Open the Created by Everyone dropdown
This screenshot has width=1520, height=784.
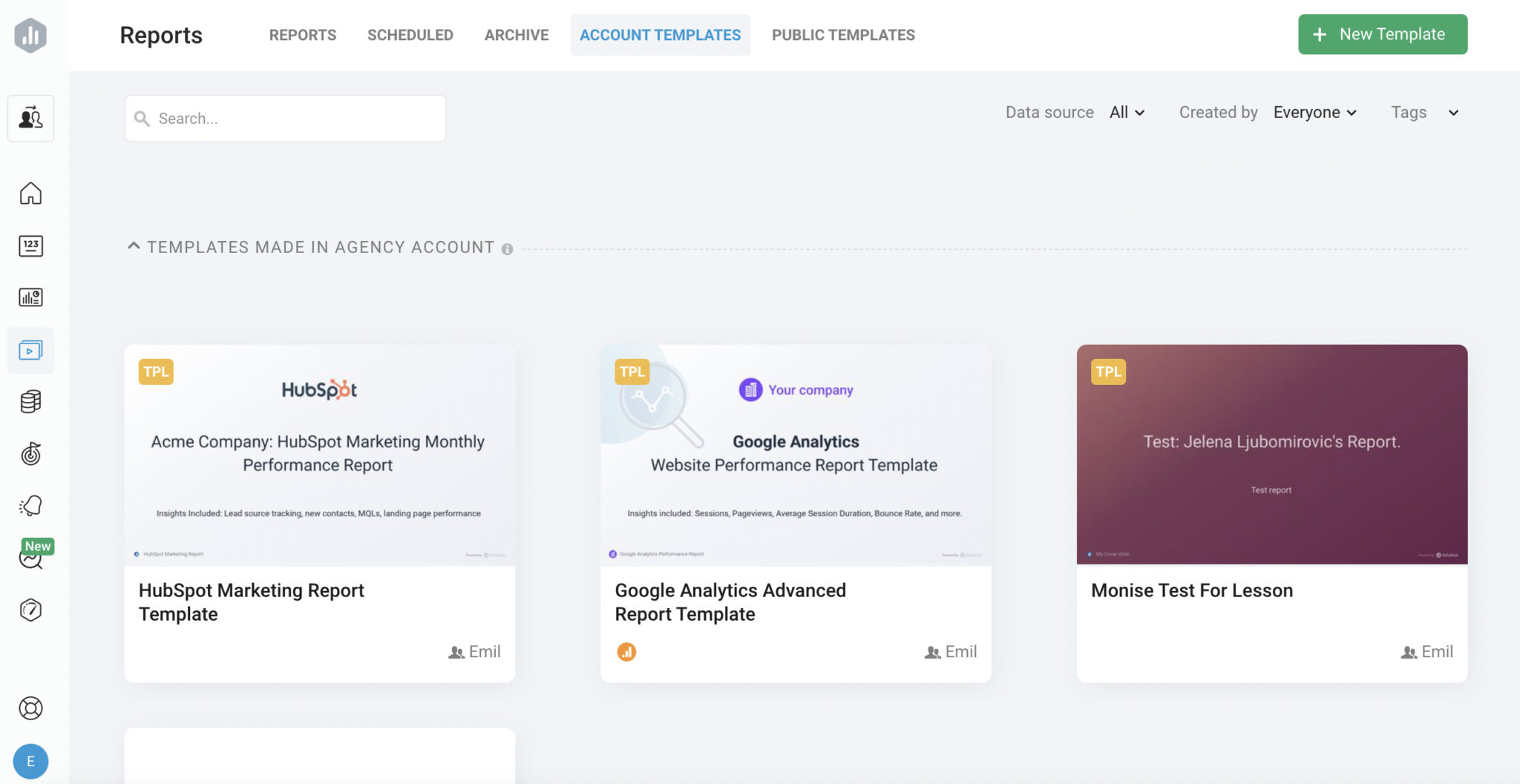pyautogui.click(x=1315, y=112)
